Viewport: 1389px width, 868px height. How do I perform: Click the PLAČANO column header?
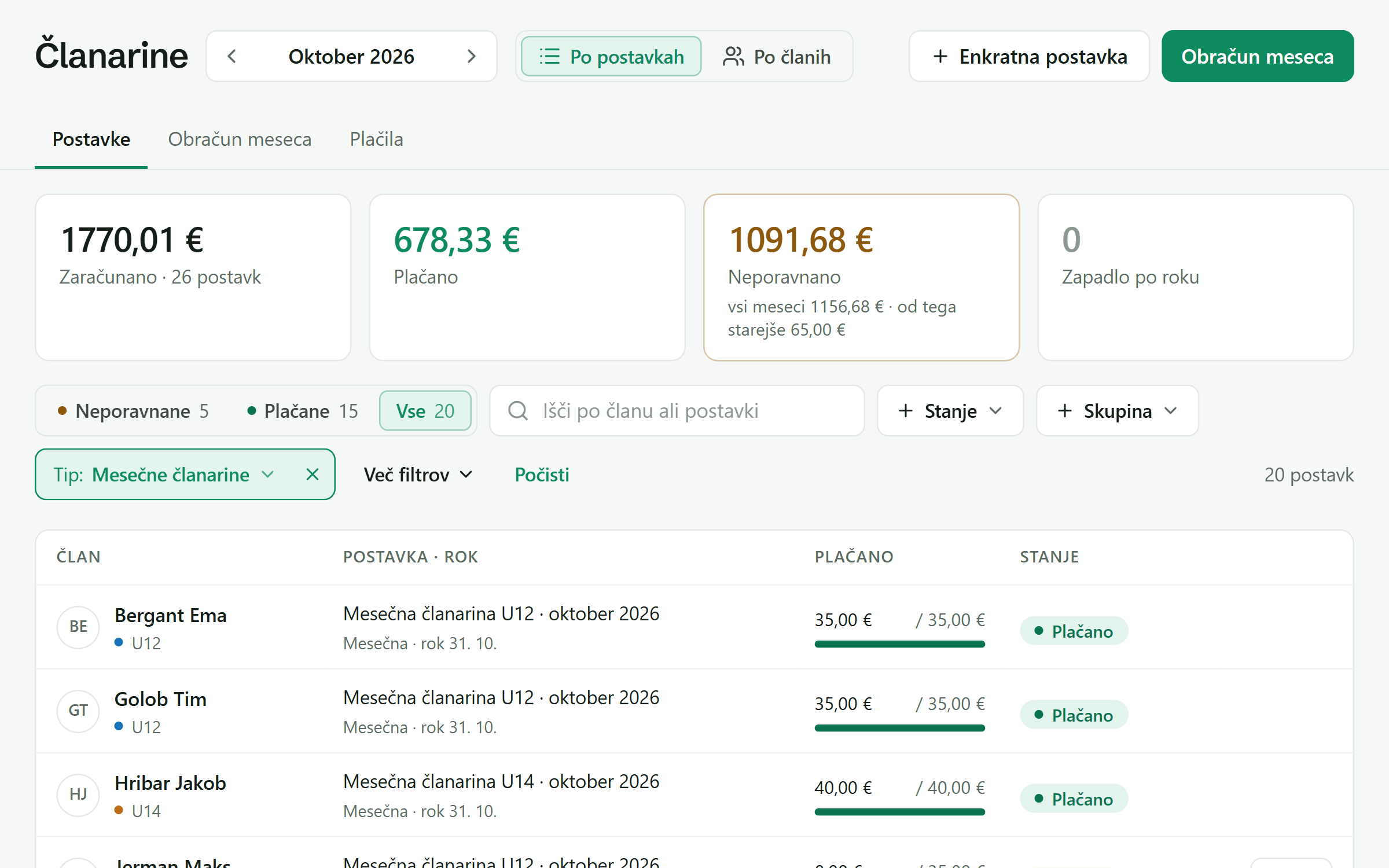coord(854,557)
